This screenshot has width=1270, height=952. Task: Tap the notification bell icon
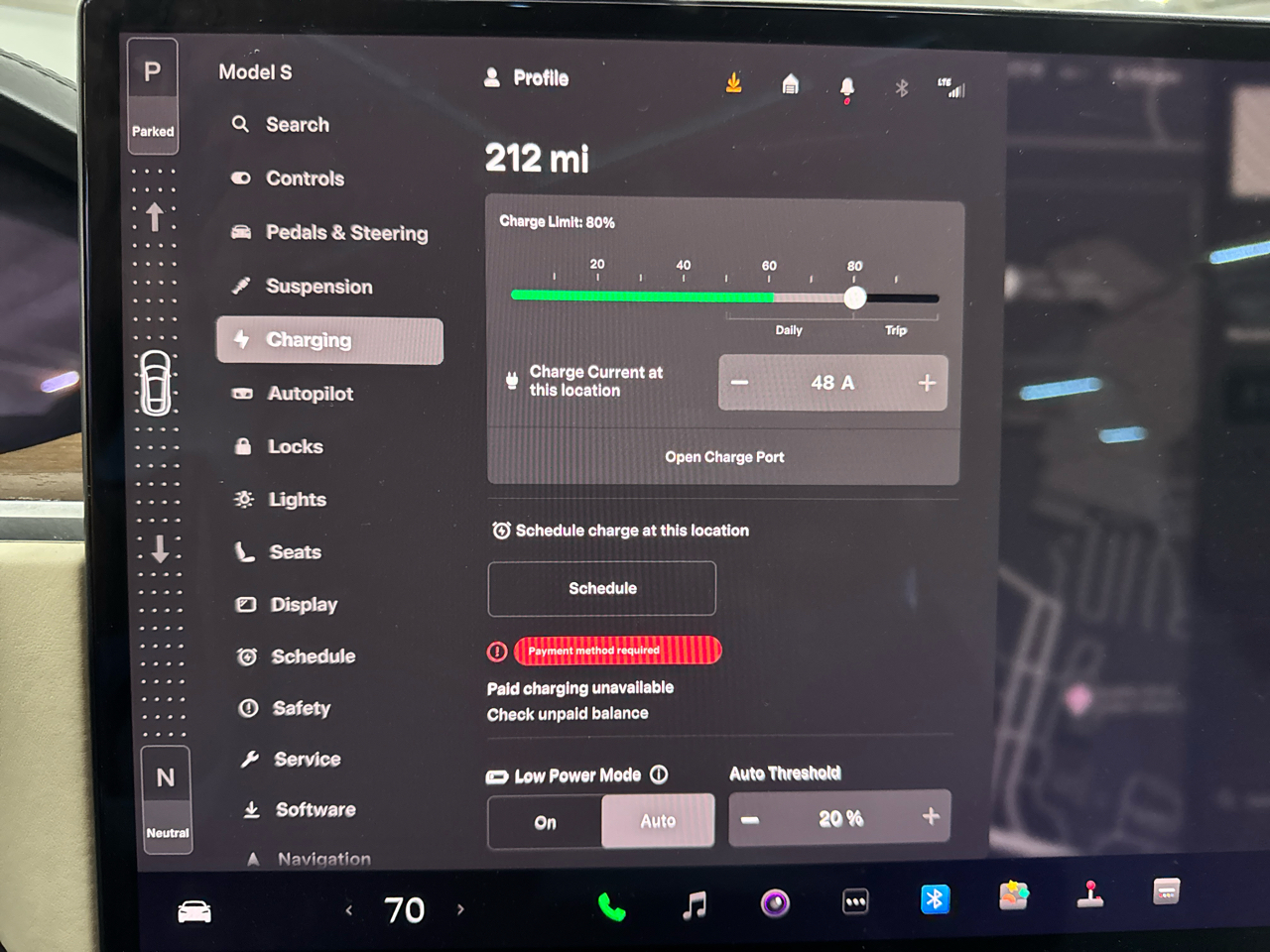[846, 87]
